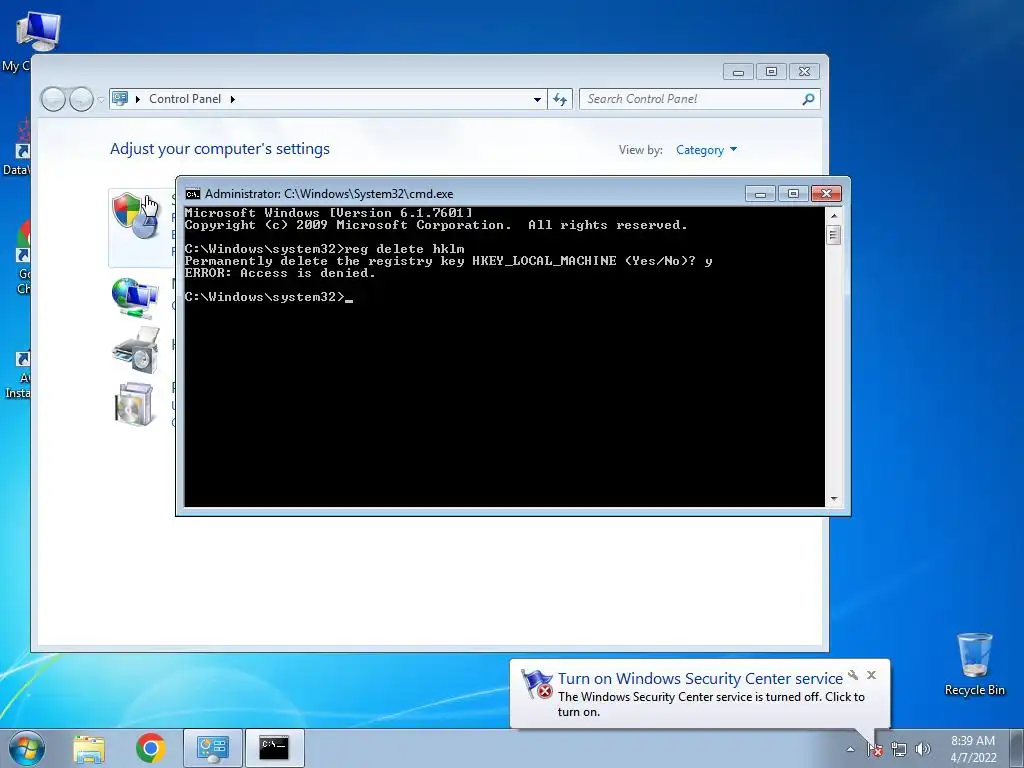Click volume speaker tray icon
This screenshot has width=1024, height=768.
923,749
